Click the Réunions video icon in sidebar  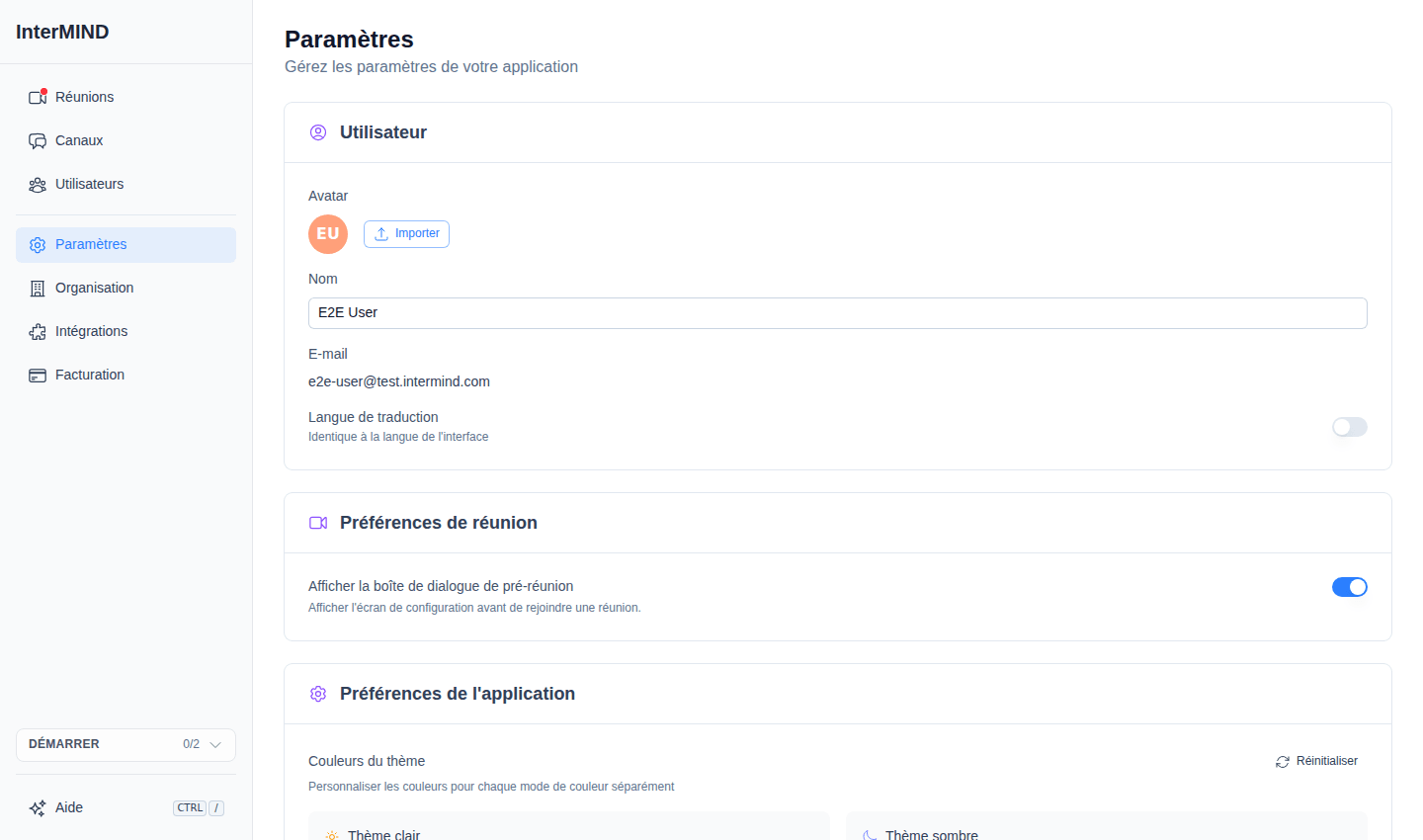click(x=38, y=97)
